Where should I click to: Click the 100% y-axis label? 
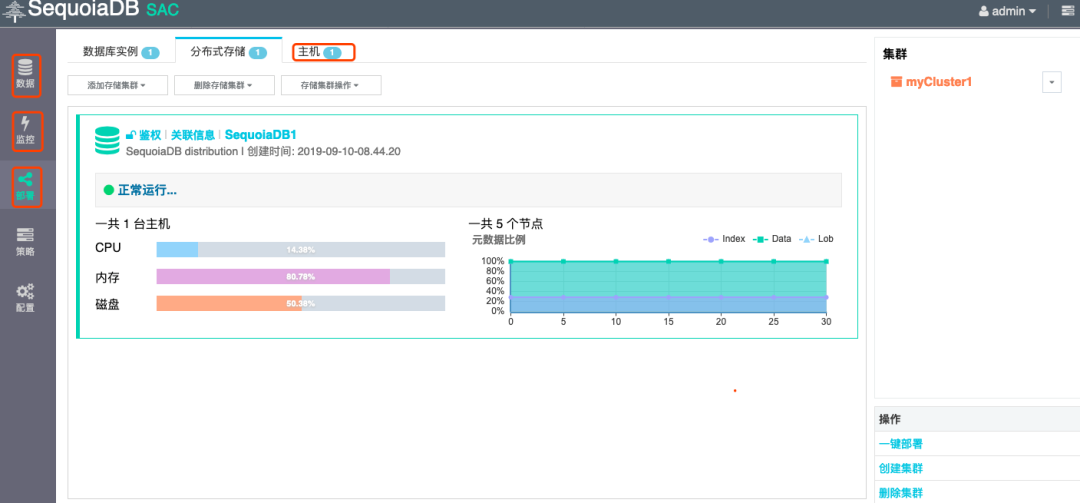coord(492,261)
